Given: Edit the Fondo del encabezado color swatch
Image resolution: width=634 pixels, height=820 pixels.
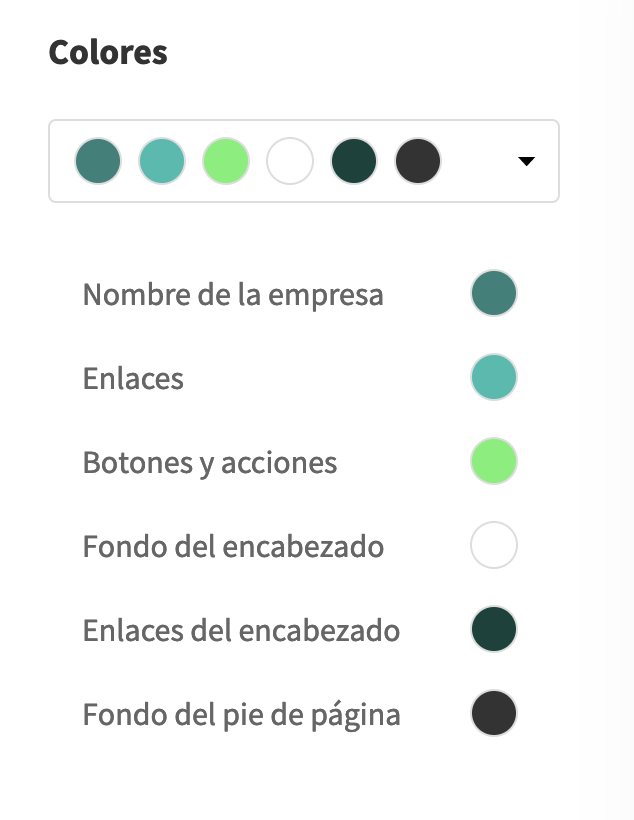Looking at the screenshot, I should (x=493, y=547).
